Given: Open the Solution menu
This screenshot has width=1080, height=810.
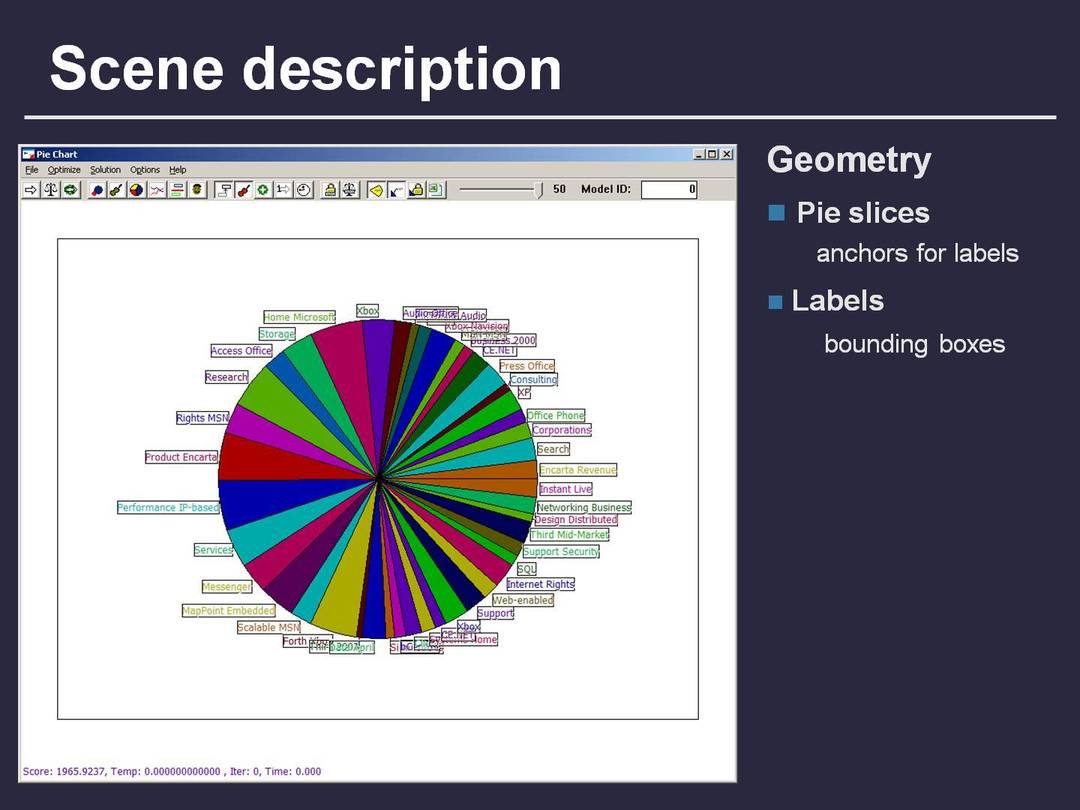Looking at the screenshot, I should pos(105,169).
